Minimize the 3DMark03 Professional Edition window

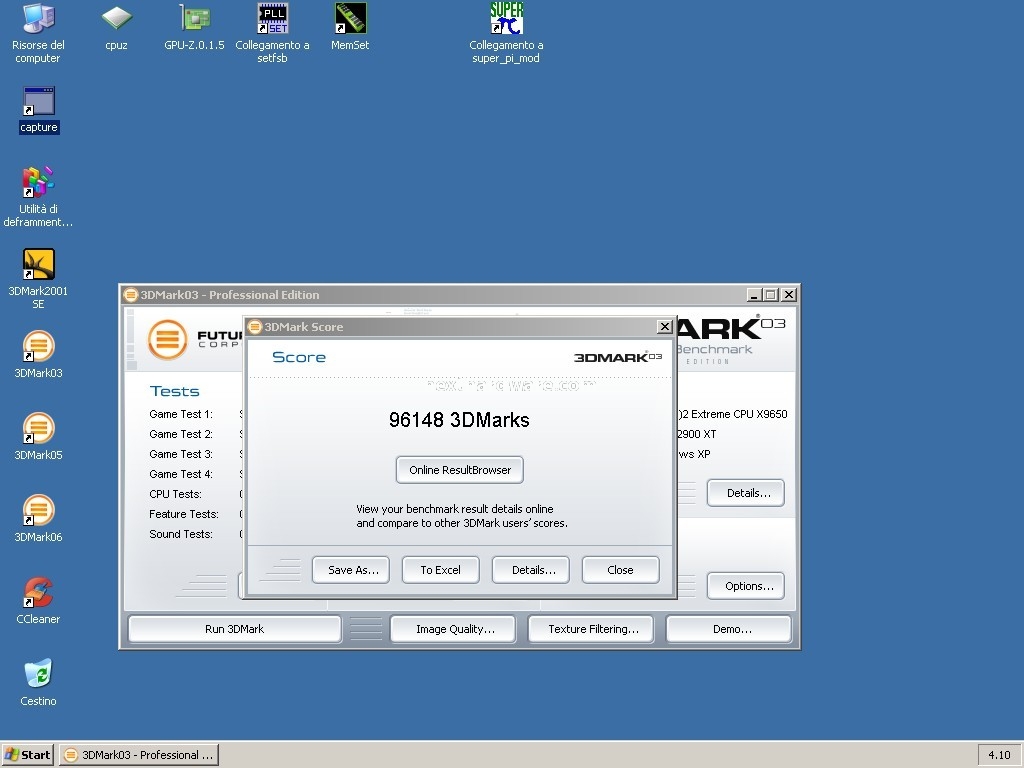tap(754, 295)
